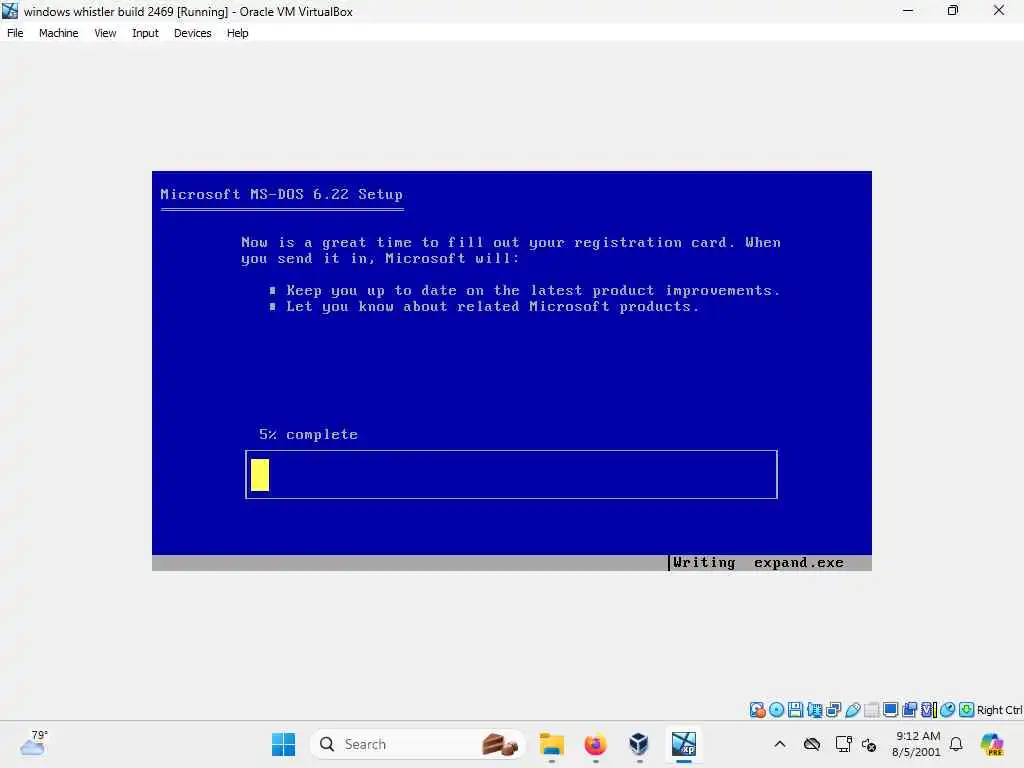This screenshot has width=1024, height=768.
Task: Click the muted volume tray icon
Action: pos(869,744)
